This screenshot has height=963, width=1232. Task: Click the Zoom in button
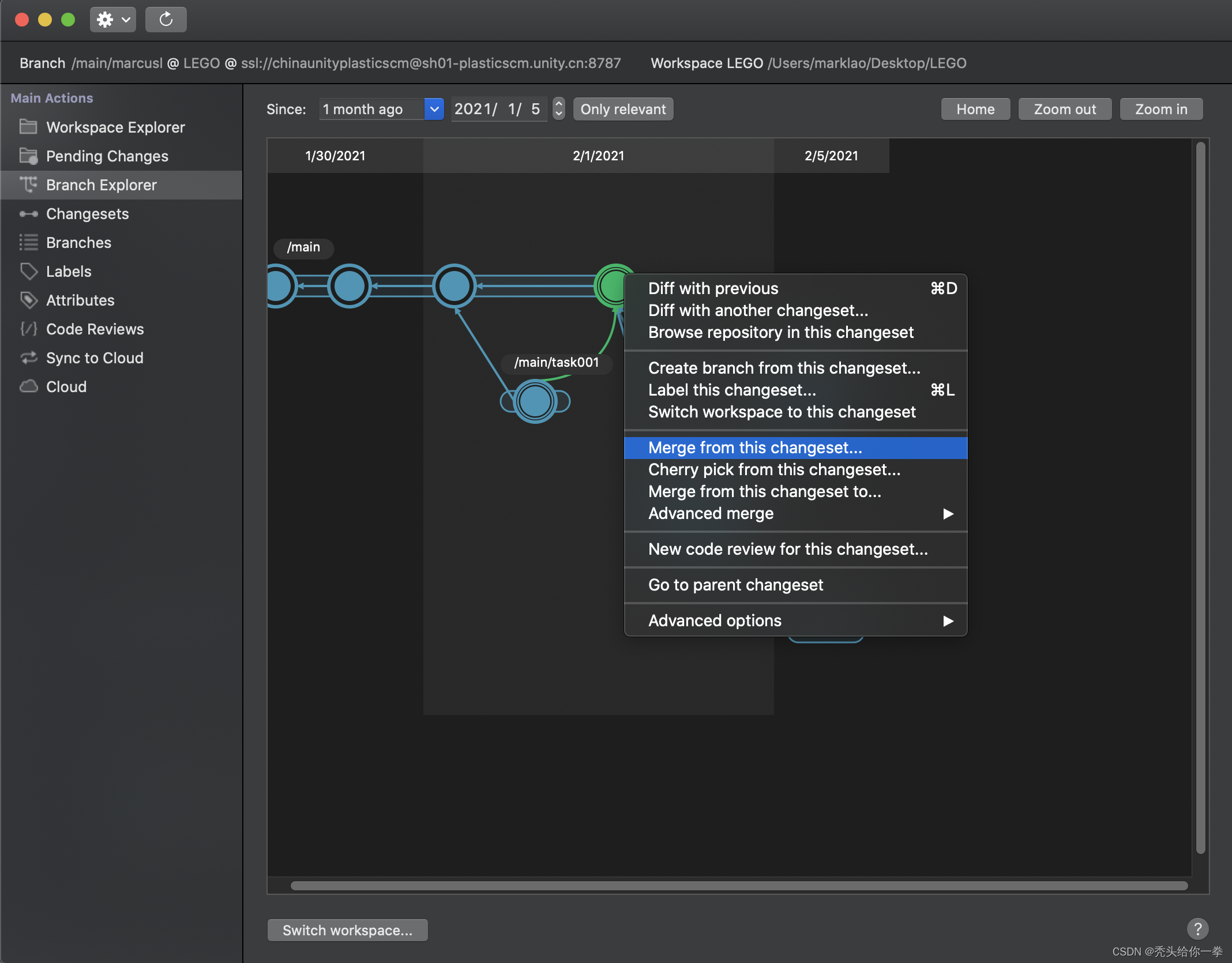click(x=1162, y=108)
